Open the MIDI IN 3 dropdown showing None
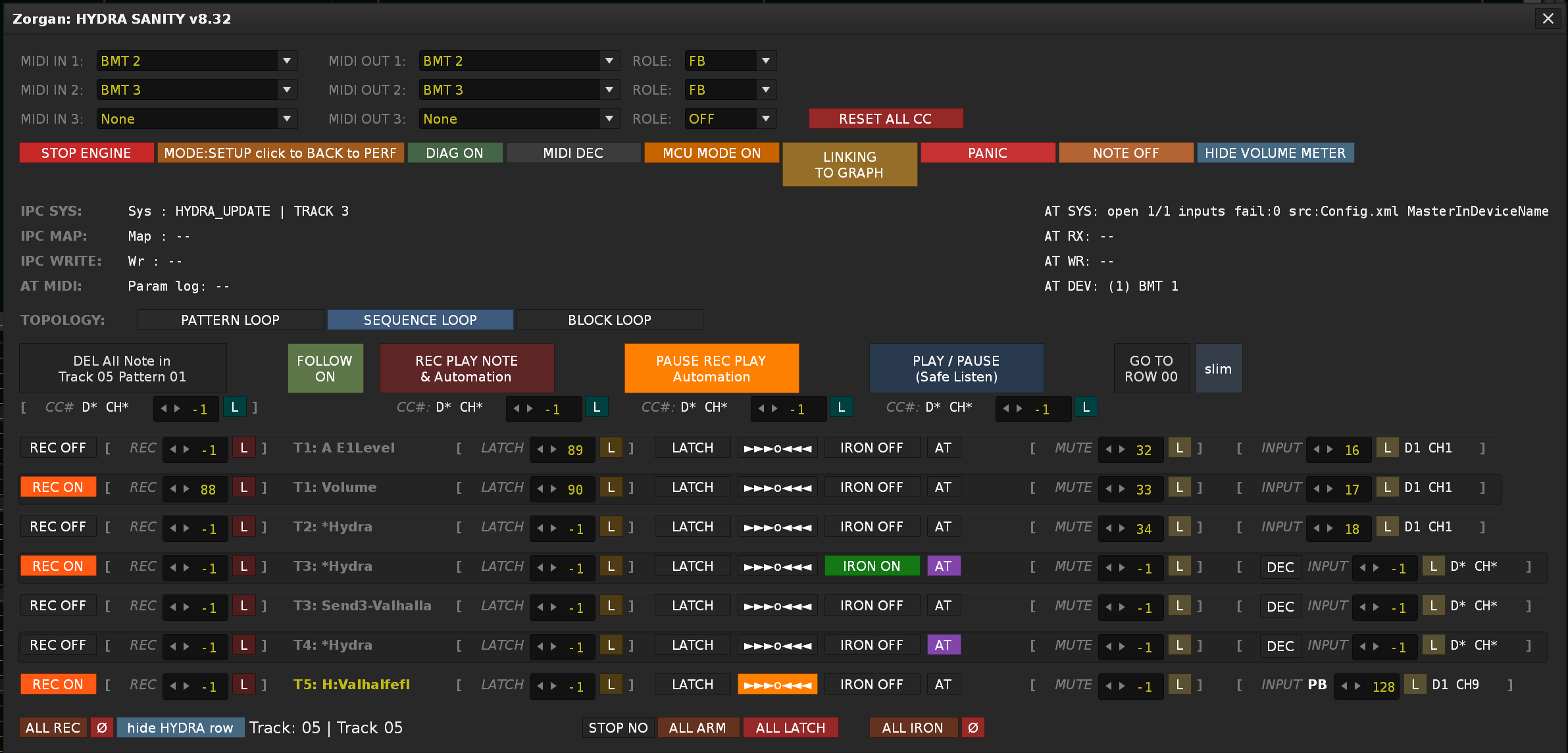1568x753 pixels. pos(197,118)
